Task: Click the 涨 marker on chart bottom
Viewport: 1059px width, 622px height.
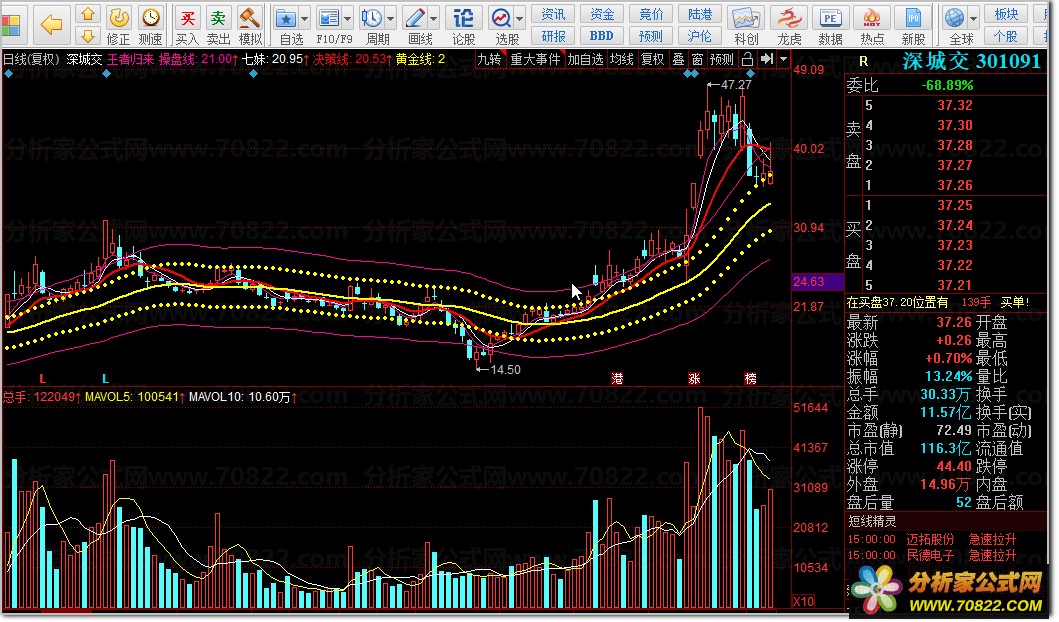Action: click(694, 379)
